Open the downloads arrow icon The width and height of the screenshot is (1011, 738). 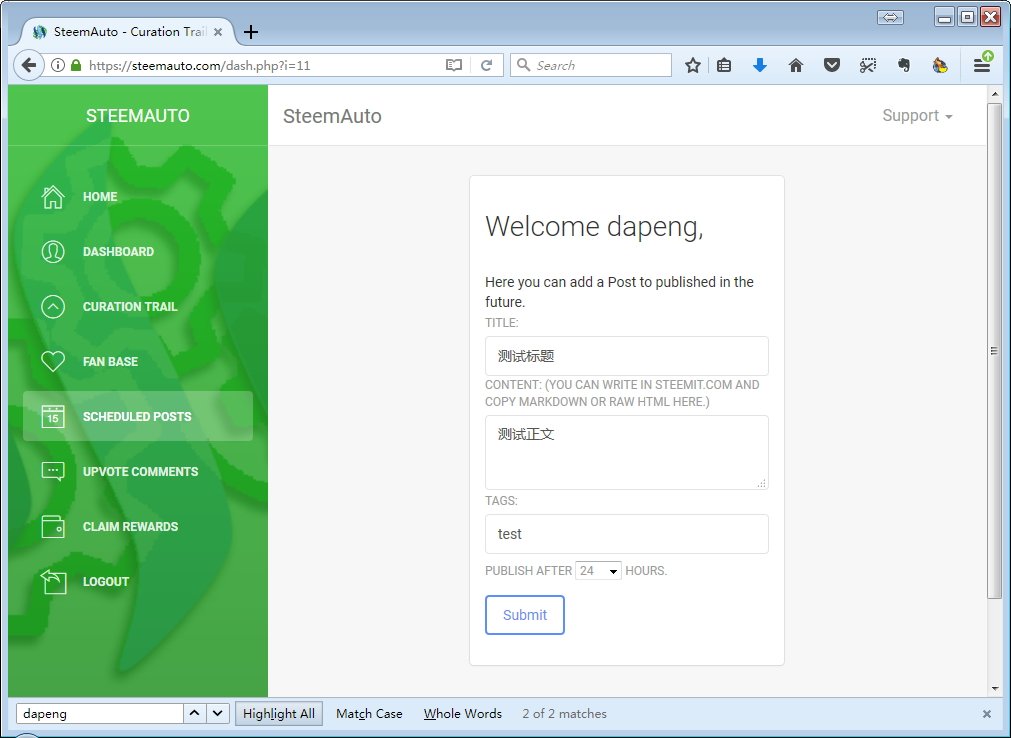click(760, 65)
